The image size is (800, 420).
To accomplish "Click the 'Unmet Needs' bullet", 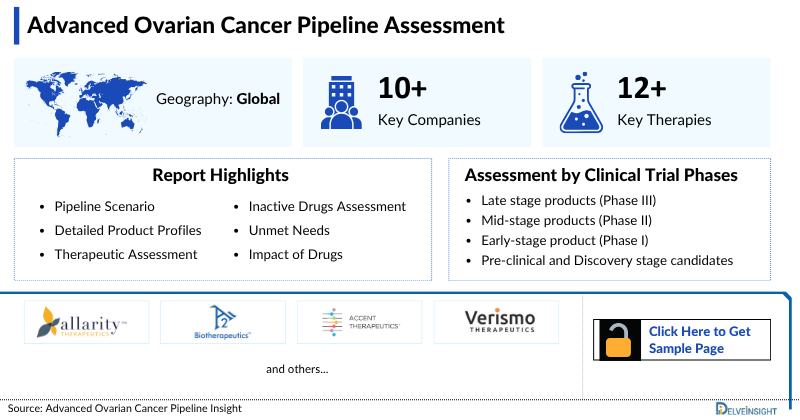I will point(289,230).
